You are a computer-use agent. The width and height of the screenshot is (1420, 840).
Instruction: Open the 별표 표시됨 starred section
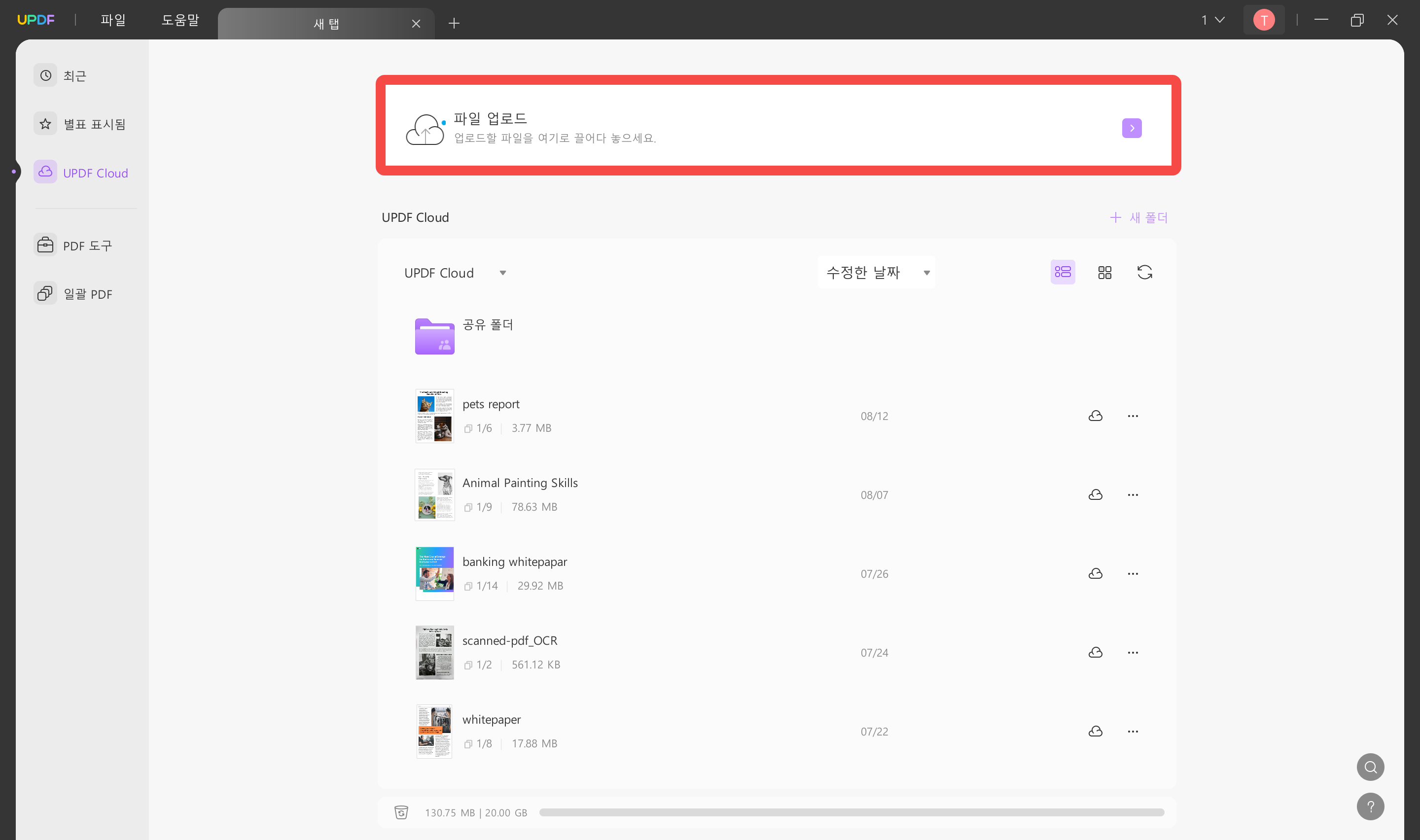80,124
